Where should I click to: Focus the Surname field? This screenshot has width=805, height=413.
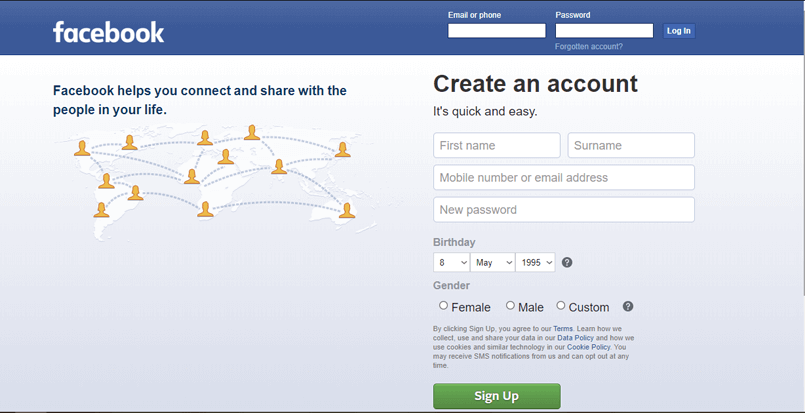(631, 145)
